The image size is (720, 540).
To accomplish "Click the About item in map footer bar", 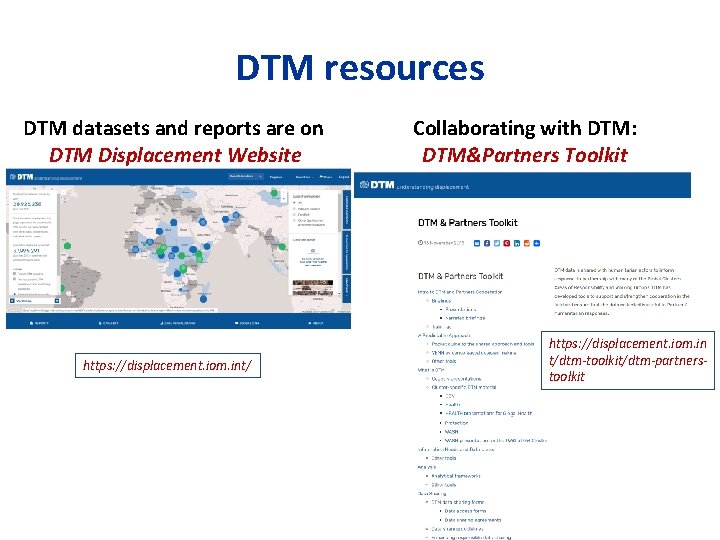I will [x=316, y=323].
